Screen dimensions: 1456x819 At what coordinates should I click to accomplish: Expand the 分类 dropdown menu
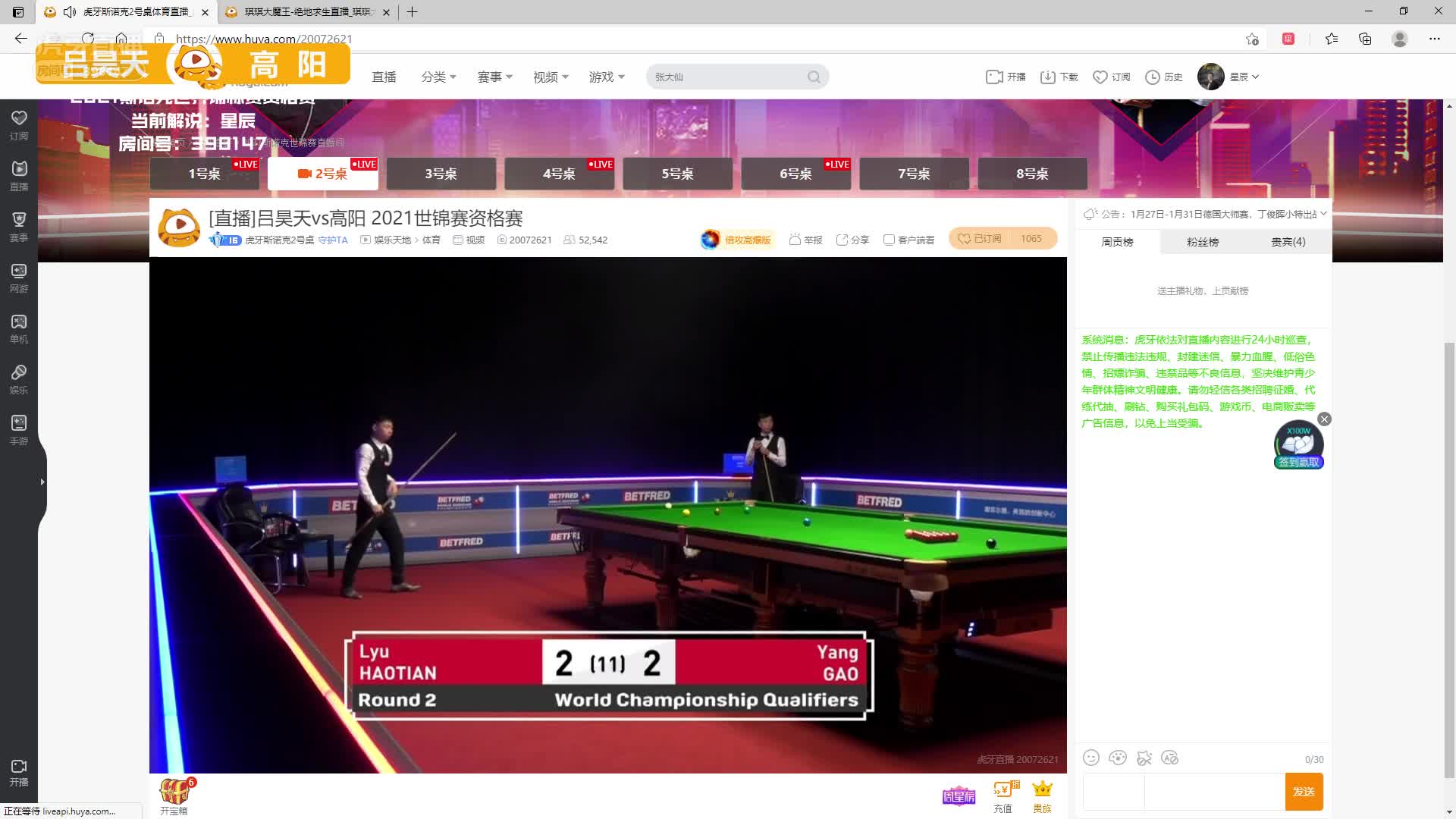click(x=438, y=77)
